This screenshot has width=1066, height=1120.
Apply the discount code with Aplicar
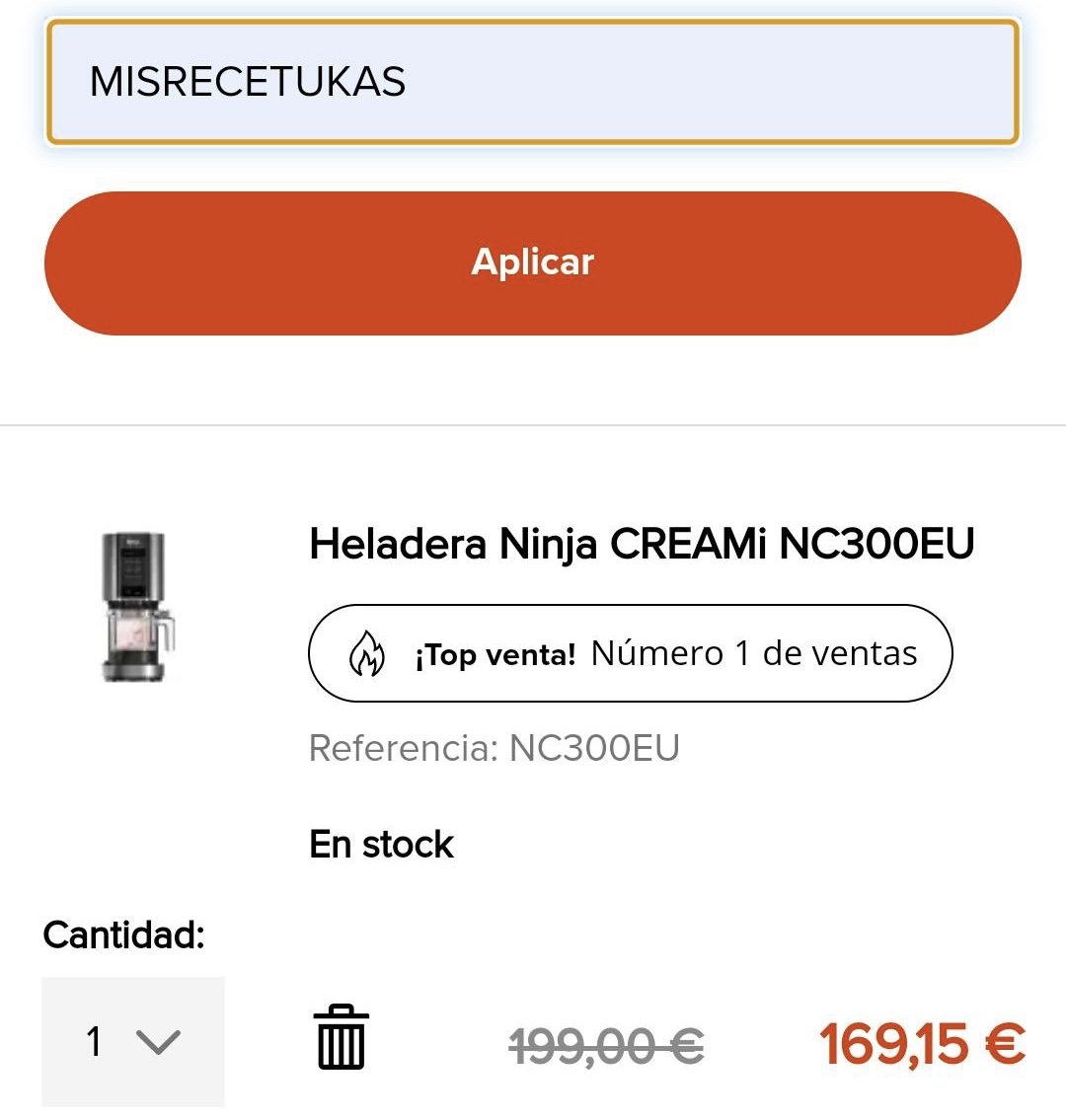532,262
